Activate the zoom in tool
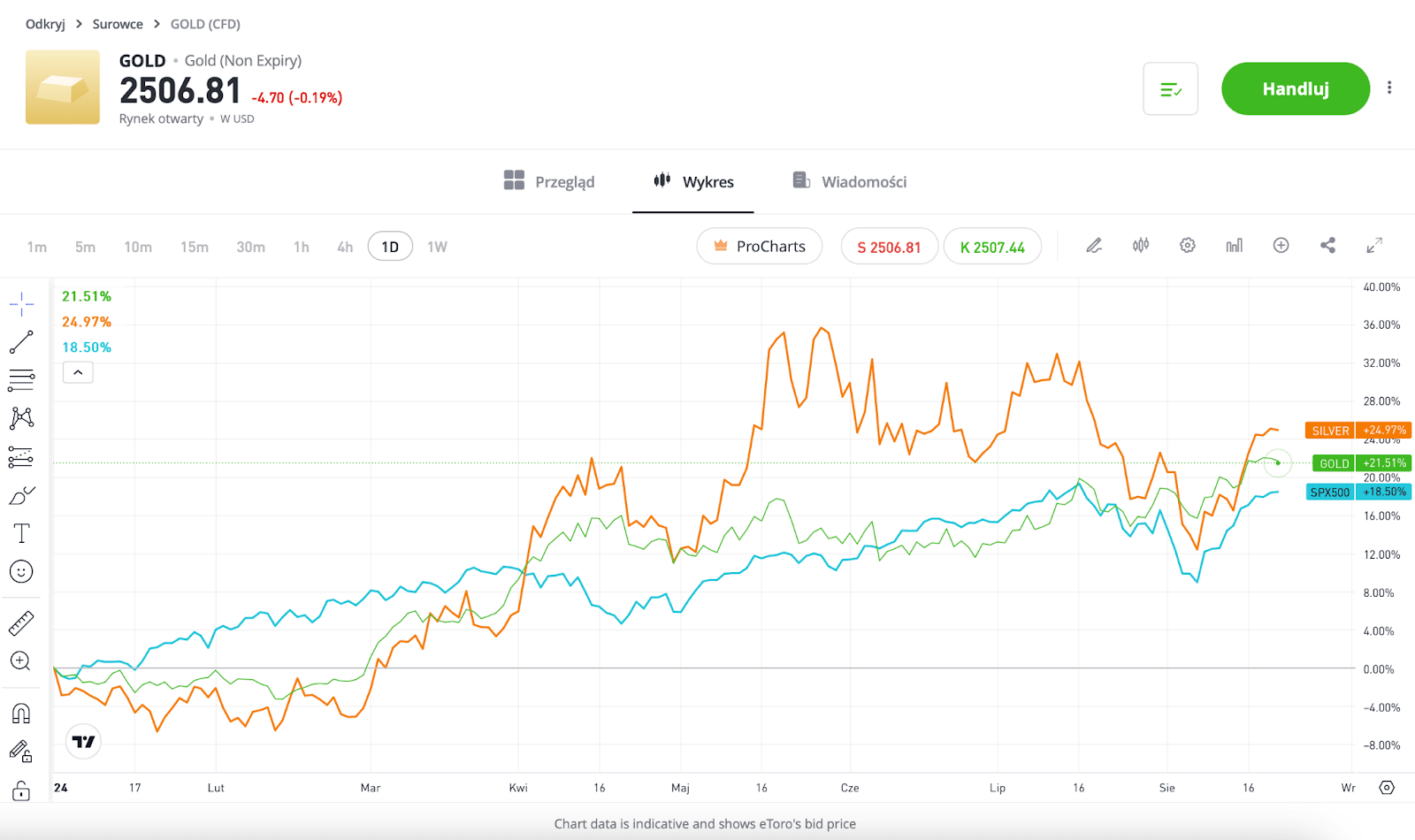 click(x=21, y=661)
